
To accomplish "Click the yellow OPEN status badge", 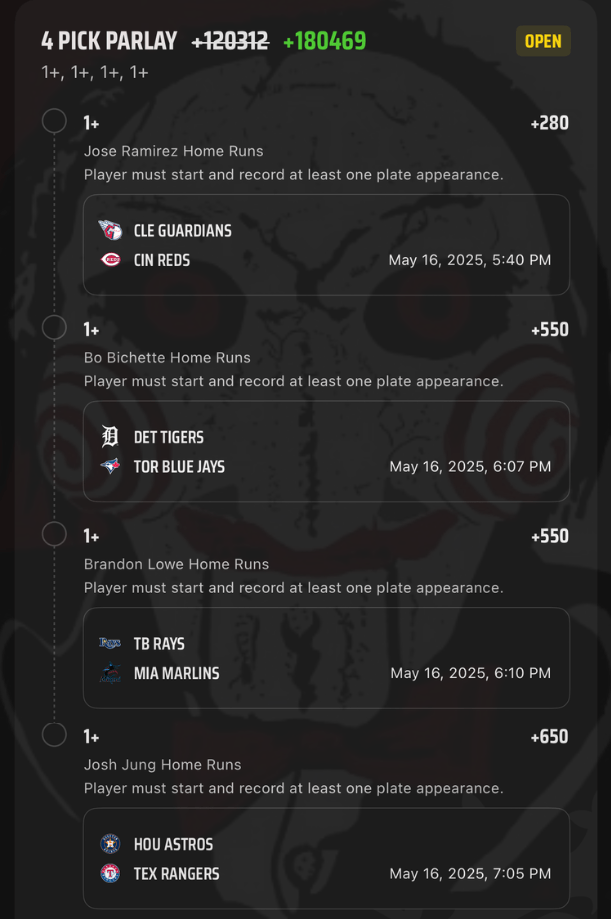I will [x=543, y=41].
